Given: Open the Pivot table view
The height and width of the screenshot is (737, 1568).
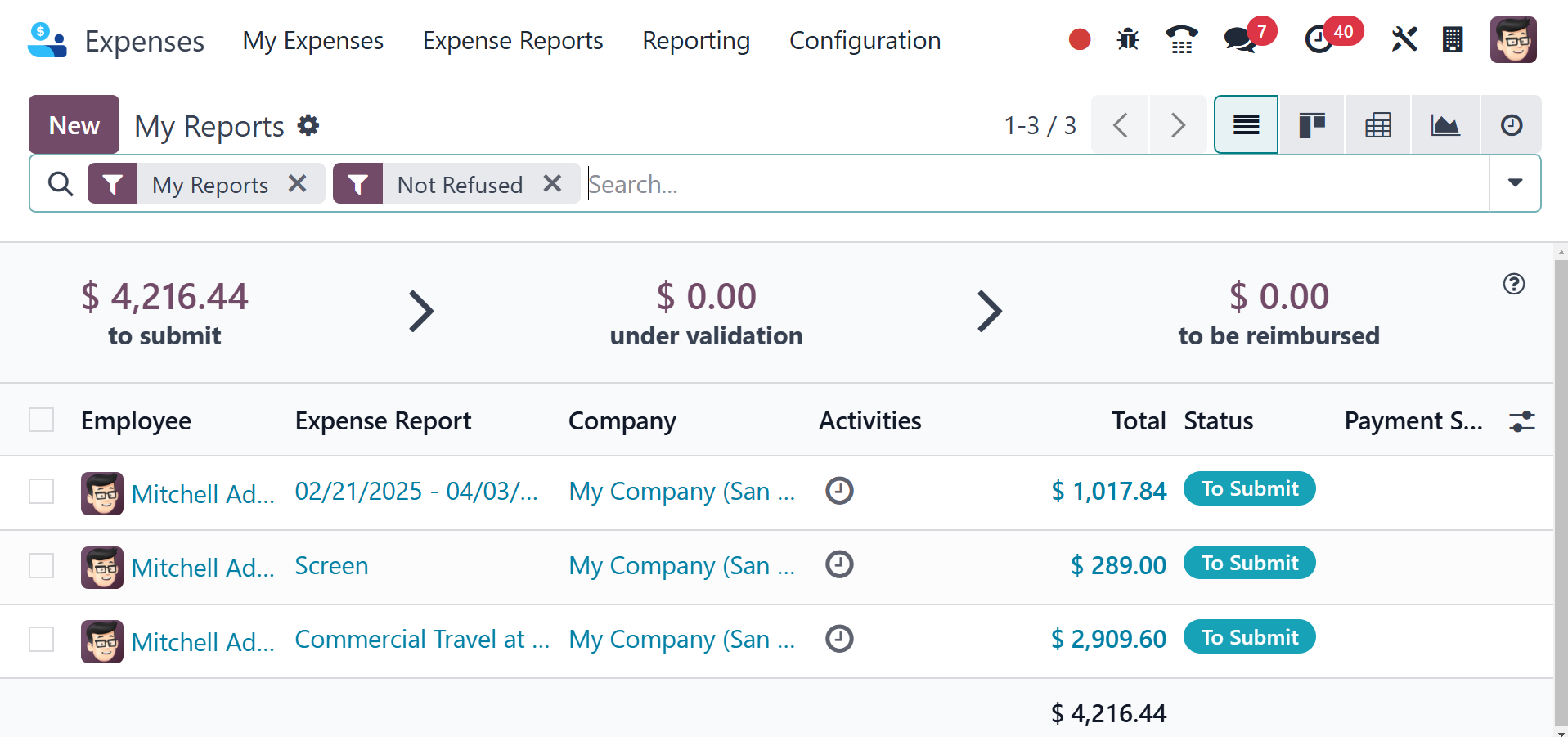Looking at the screenshot, I should pos(1378,125).
